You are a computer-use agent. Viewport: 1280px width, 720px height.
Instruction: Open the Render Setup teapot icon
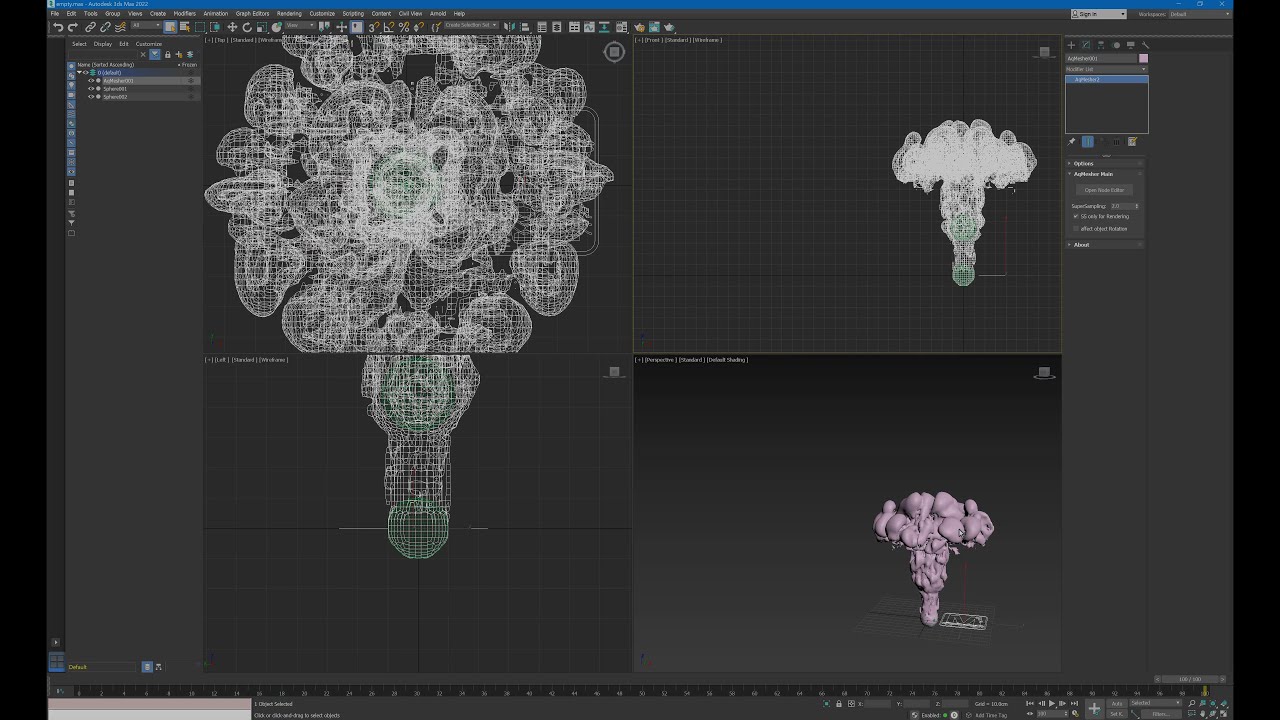(639, 27)
